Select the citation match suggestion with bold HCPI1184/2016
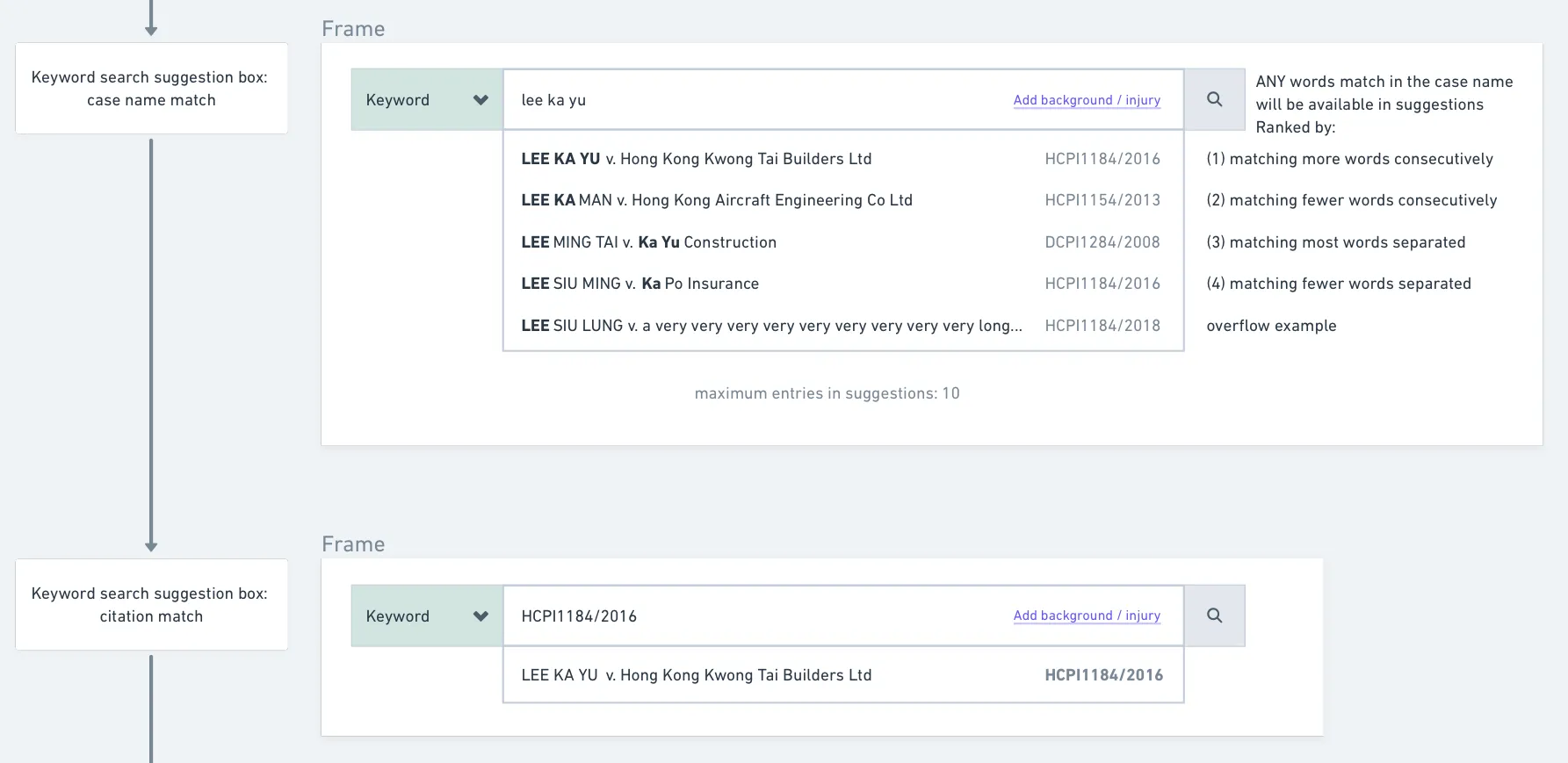Screen dimensions: 1568x763 (x=843, y=675)
